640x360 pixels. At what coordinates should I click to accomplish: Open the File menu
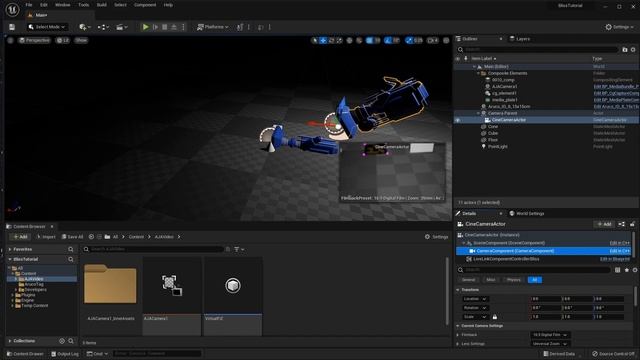tap(29, 5)
